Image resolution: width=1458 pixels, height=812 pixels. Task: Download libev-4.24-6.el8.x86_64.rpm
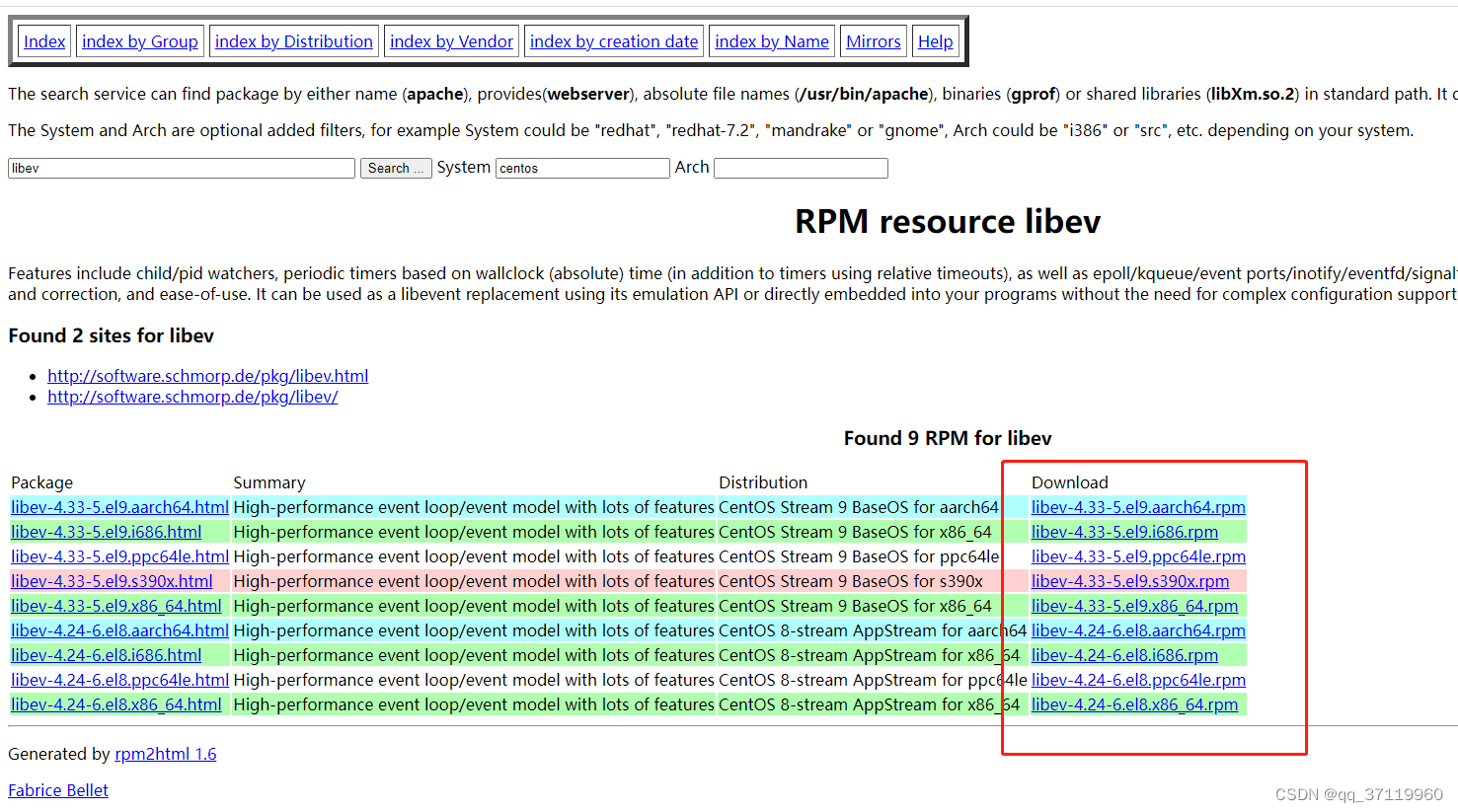point(1134,704)
